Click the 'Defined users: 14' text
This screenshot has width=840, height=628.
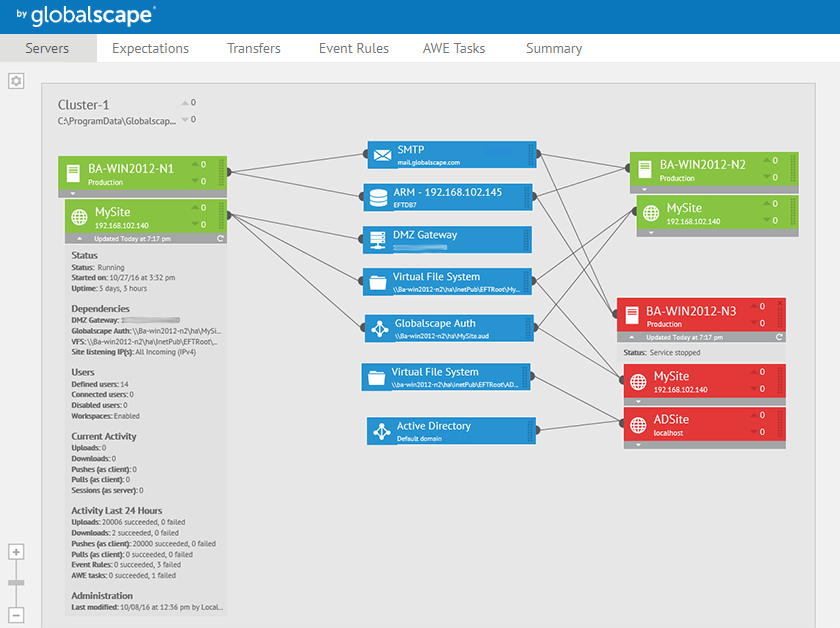click(x=100, y=384)
